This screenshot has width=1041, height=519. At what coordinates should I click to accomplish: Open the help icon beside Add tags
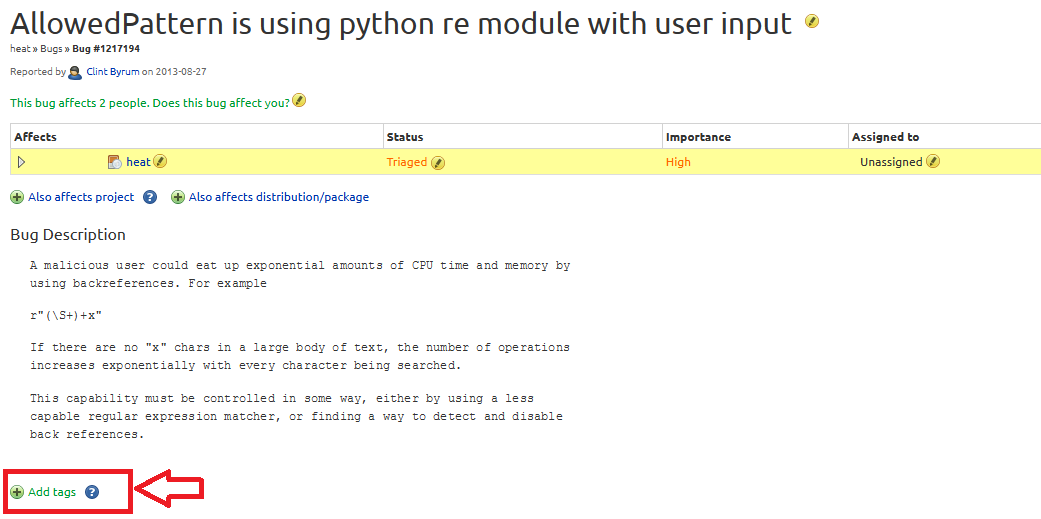point(92,492)
